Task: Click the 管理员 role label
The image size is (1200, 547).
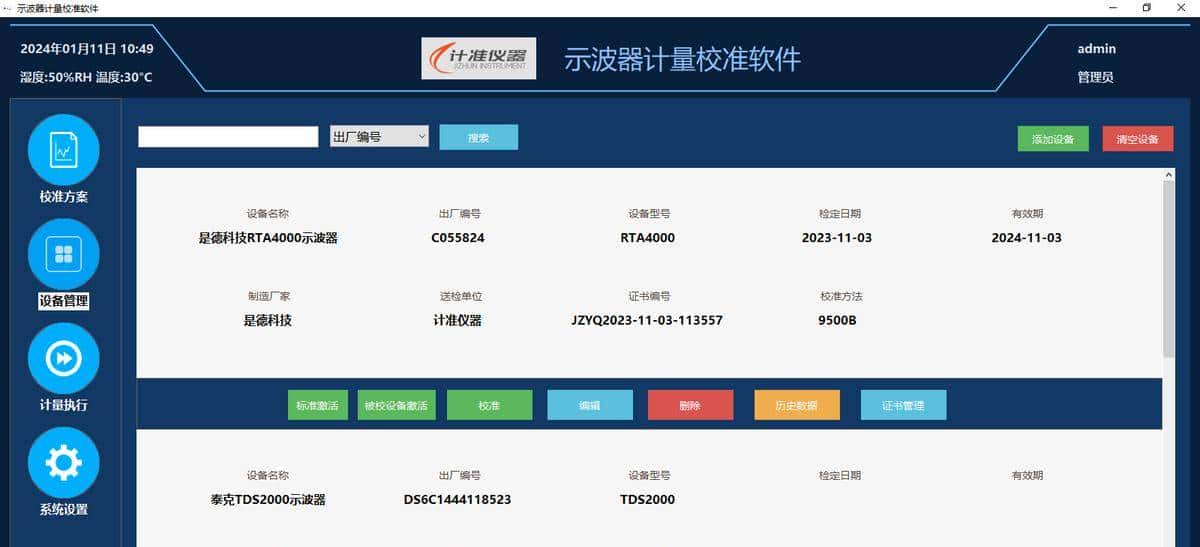Action: (1096, 77)
